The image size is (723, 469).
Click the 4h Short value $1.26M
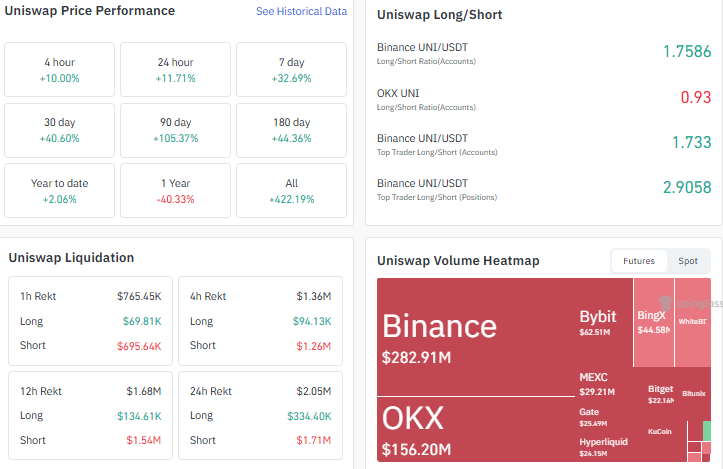pos(314,346)
